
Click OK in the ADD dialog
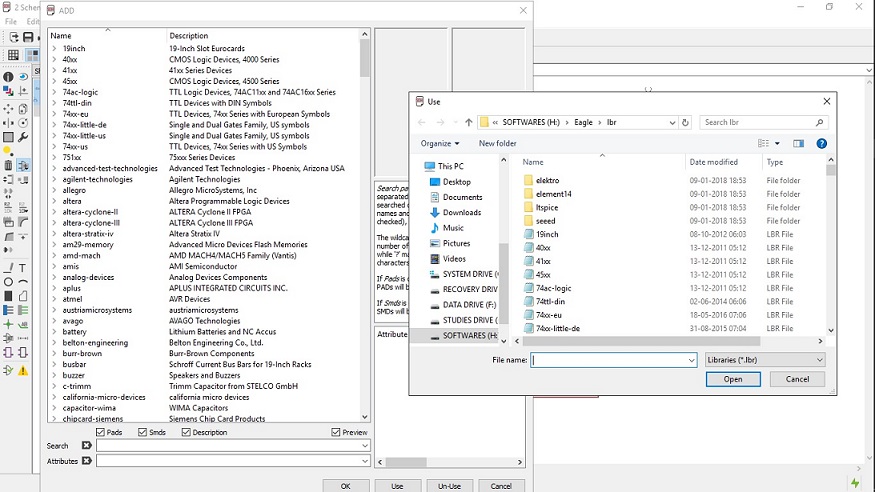click(x=345, y=486)
